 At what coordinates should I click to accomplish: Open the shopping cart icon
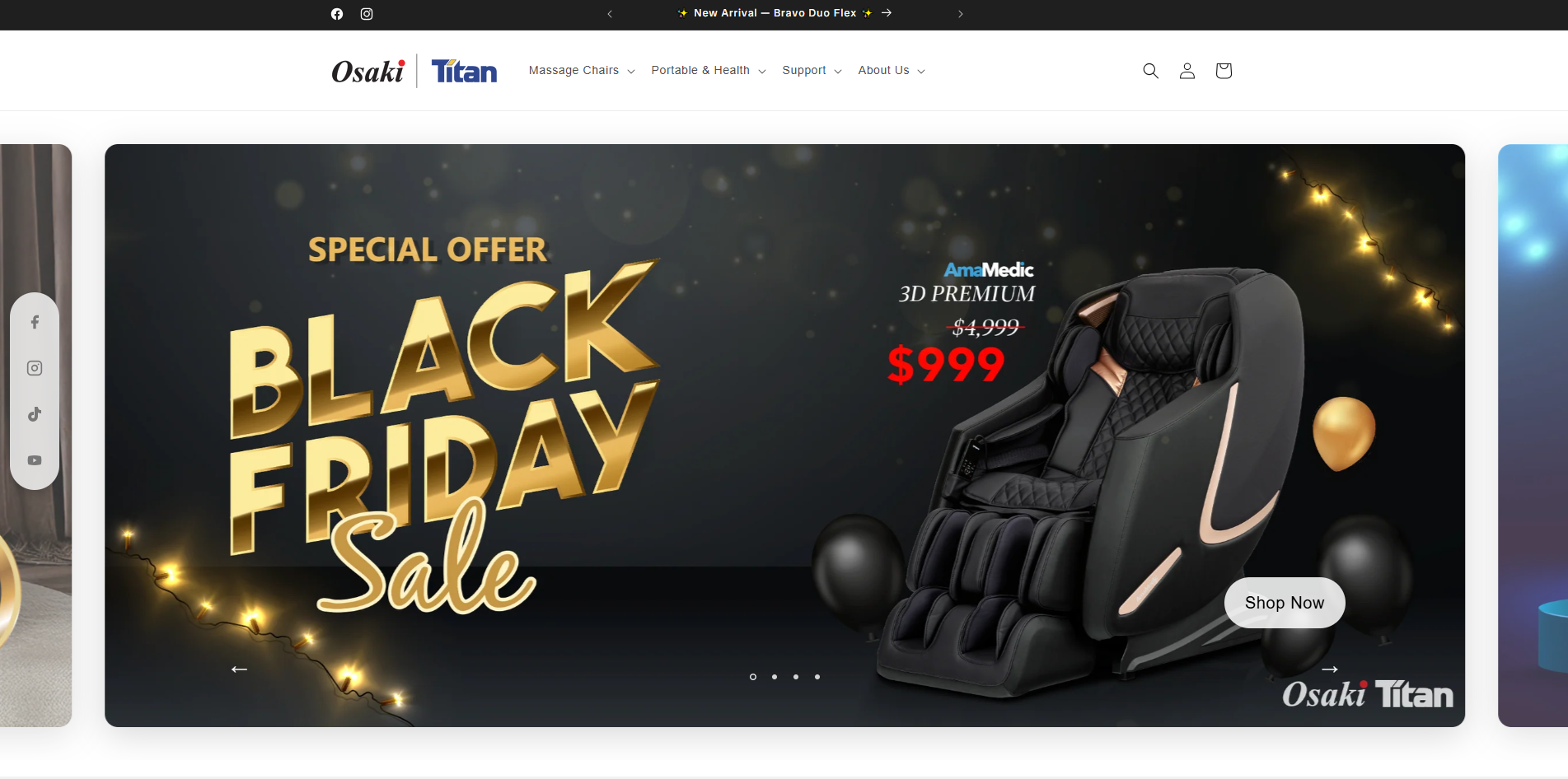pyautogui.click(x=1224, y=71)
